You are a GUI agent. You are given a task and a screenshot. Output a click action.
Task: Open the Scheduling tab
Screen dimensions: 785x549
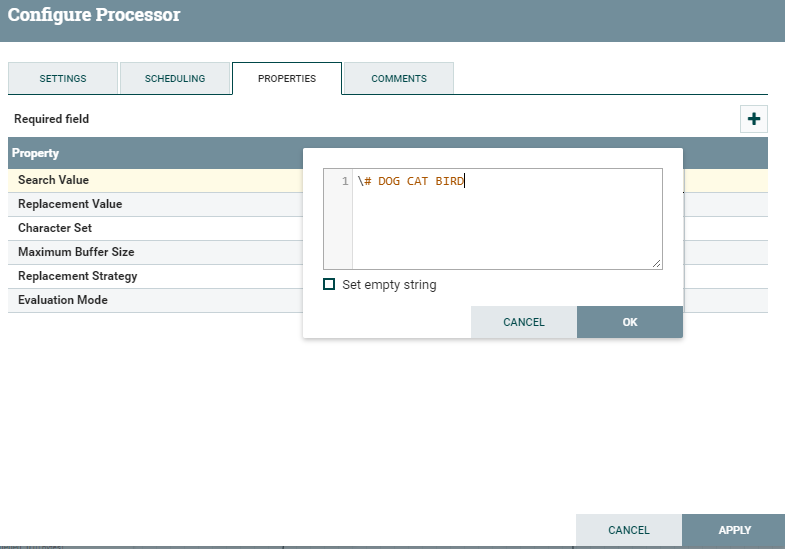175,79
